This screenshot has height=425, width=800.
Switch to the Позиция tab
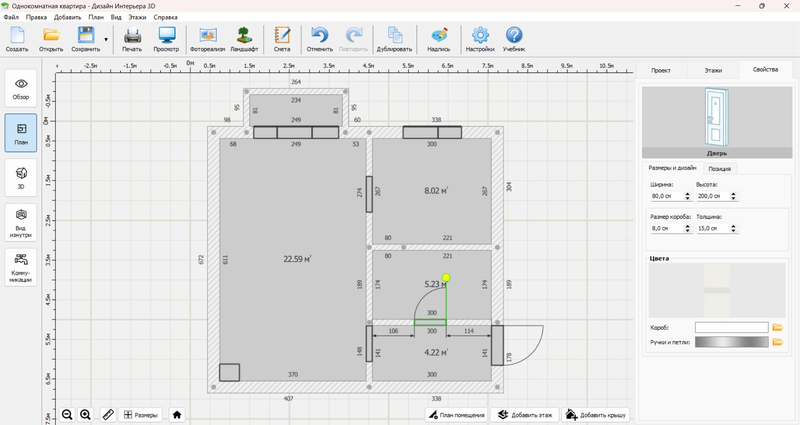pos(720,168)
